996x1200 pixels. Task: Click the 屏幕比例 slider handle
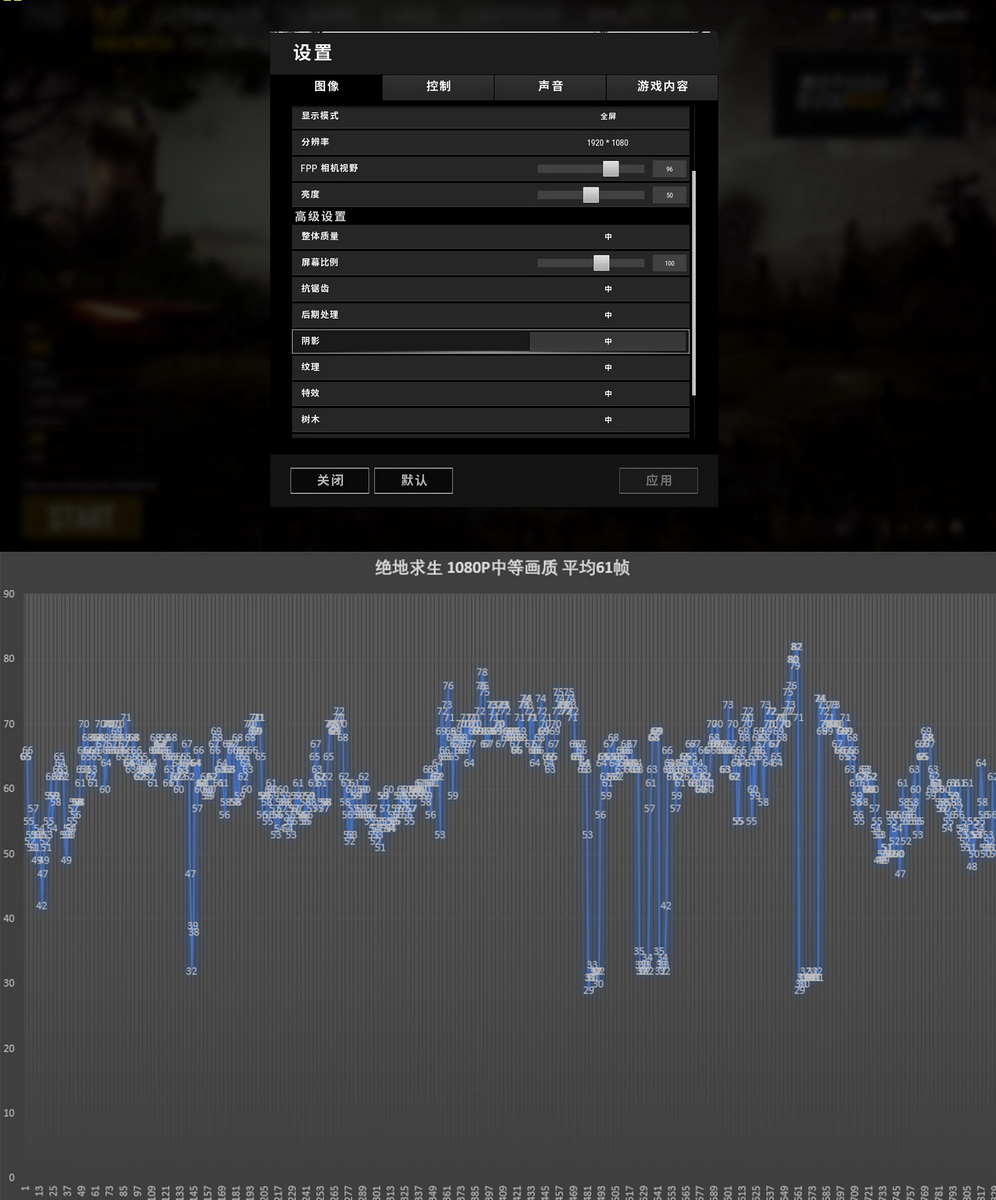click(601, 263)
